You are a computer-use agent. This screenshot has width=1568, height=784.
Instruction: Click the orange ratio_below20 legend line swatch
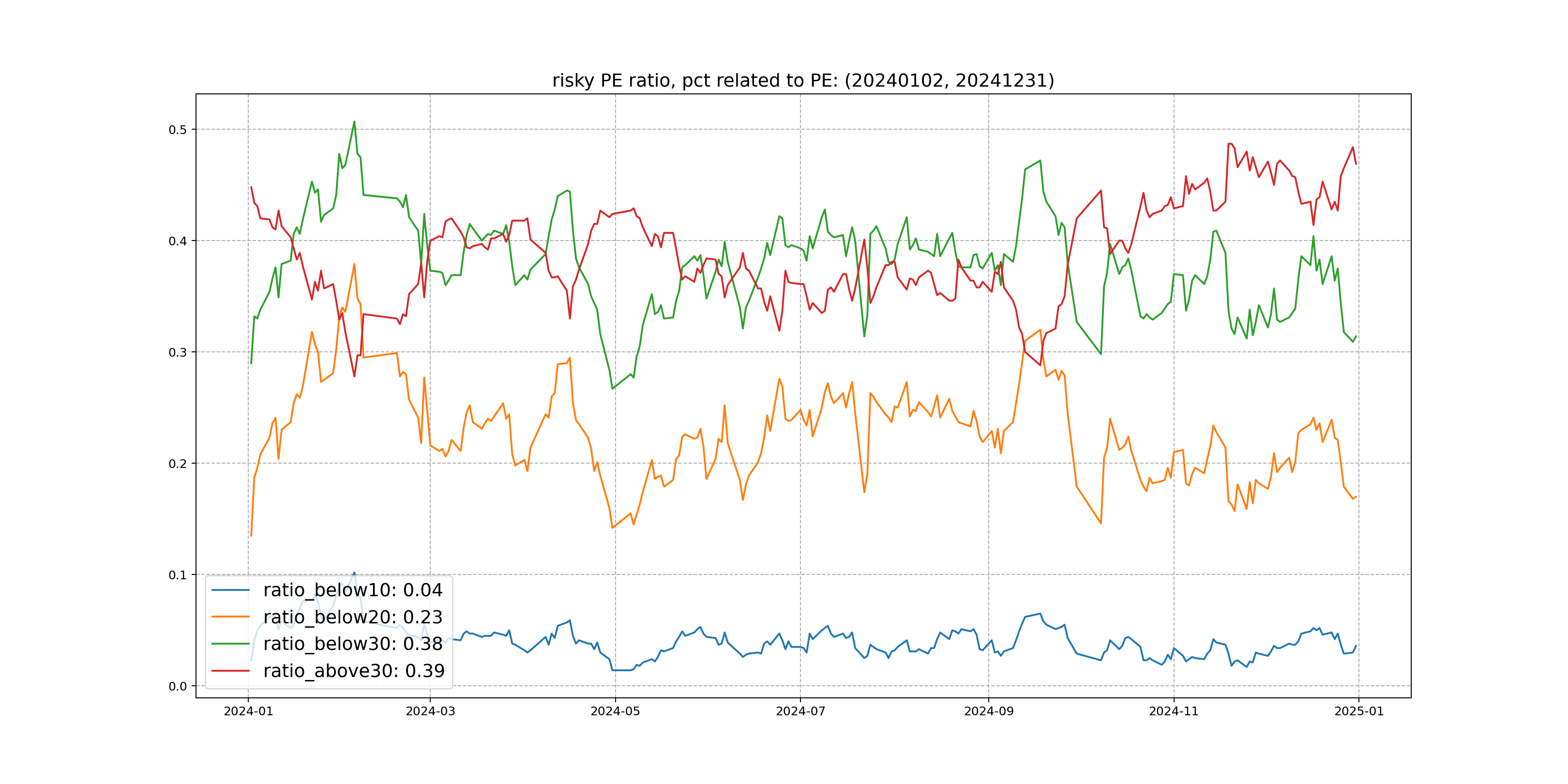[x=230, y=617]
